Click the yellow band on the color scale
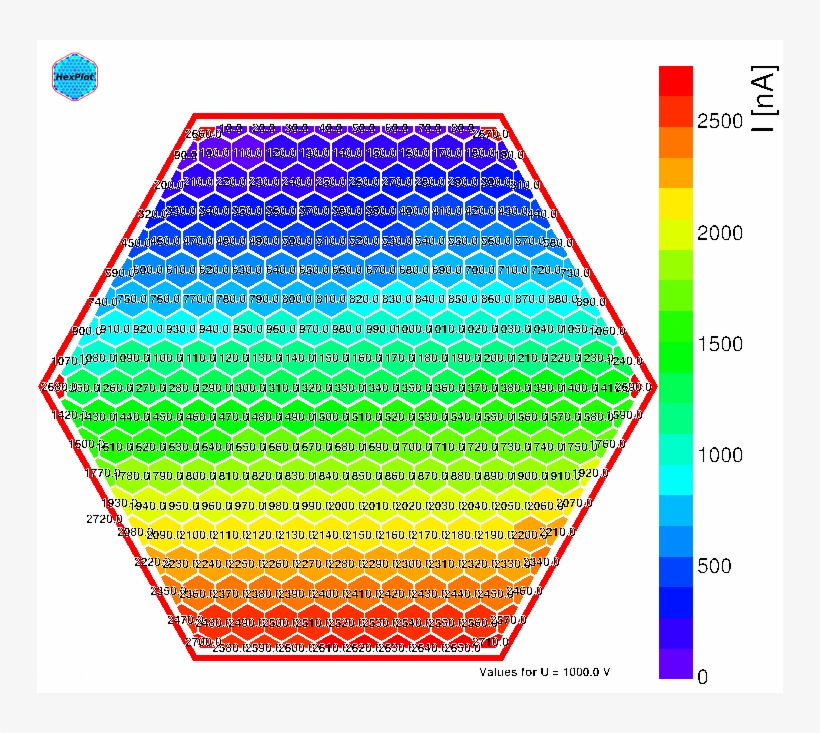The width and height of the screenshot is (820, 733). click(676, 203)
